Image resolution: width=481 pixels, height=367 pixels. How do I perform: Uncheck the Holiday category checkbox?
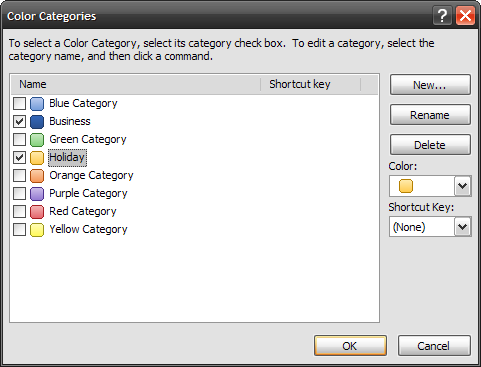tap(19, 158)
